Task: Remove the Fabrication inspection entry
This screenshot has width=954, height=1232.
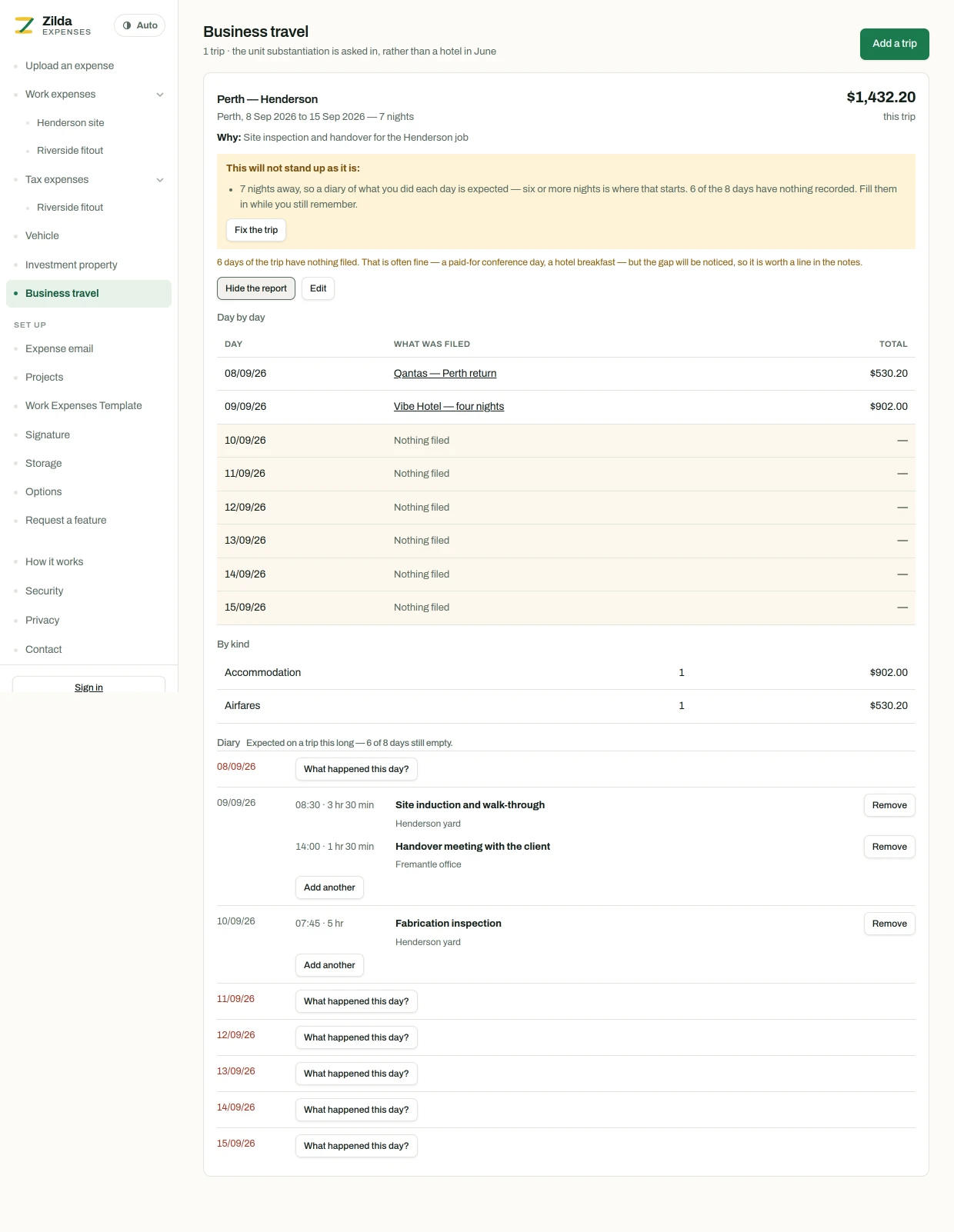Action: (889, 924)
